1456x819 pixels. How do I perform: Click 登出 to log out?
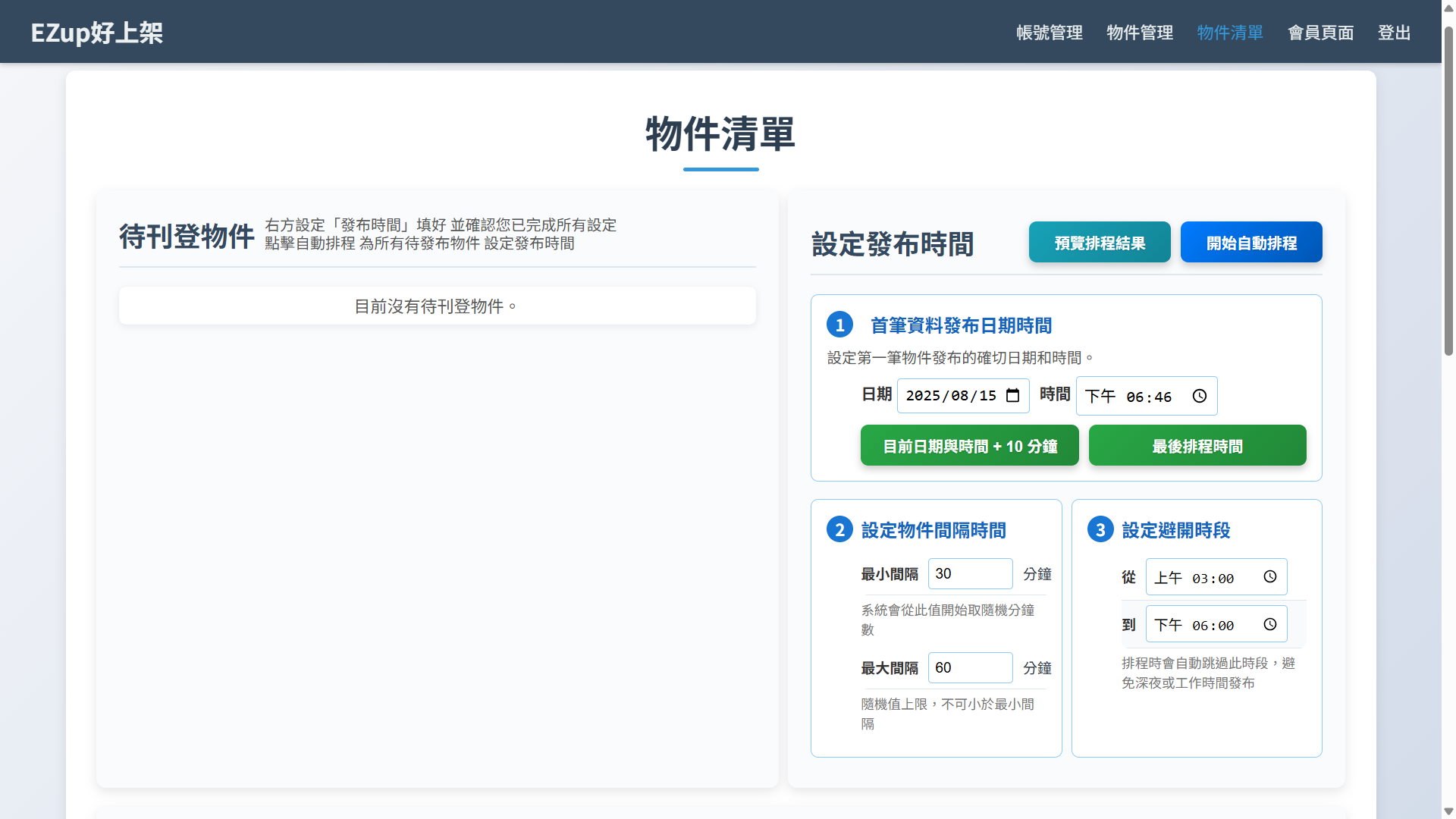coord(1394,33)
